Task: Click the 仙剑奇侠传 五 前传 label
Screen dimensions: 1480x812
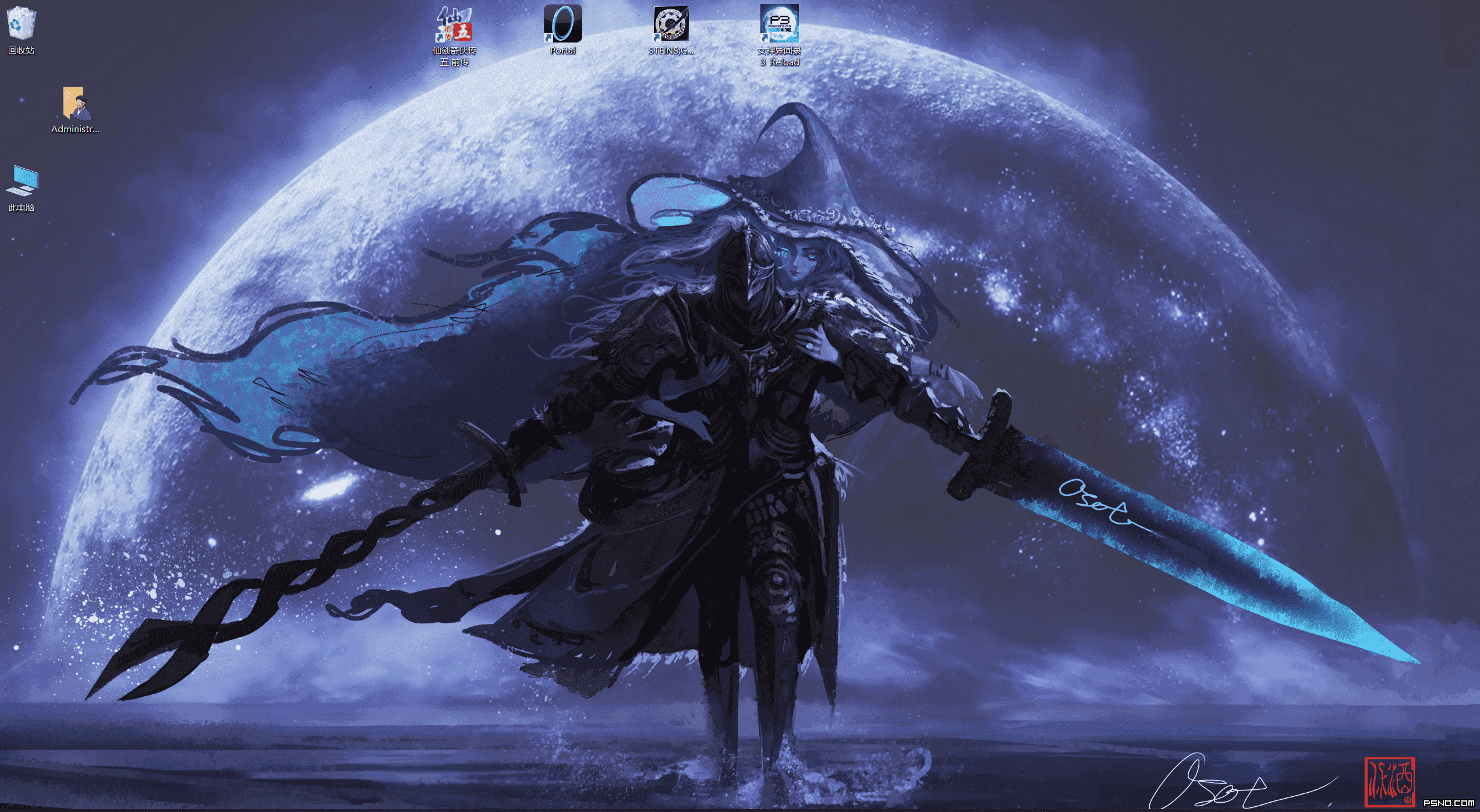Action: (x=454, y=56)
